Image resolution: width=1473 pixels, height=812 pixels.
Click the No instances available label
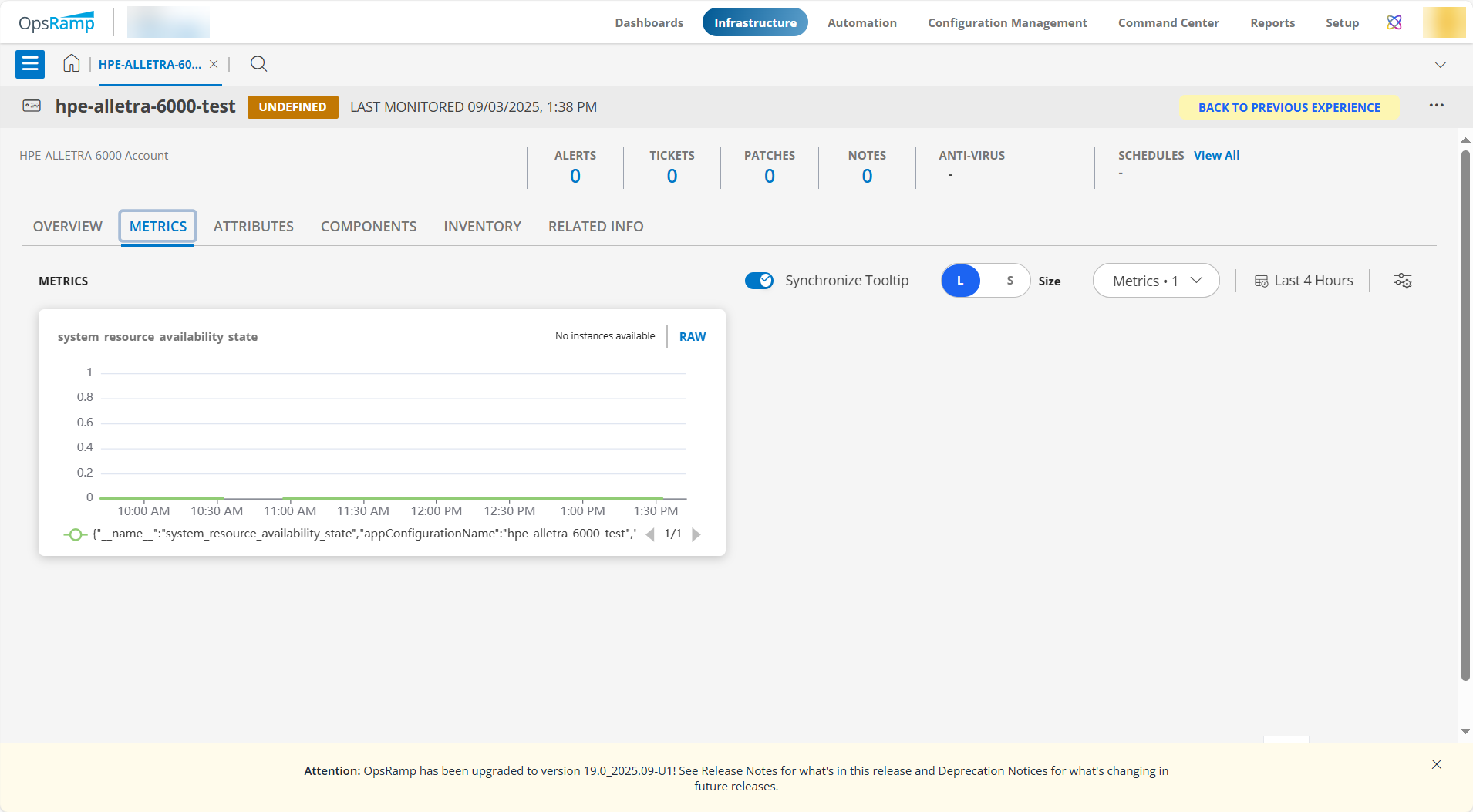(x=605, y=335)
